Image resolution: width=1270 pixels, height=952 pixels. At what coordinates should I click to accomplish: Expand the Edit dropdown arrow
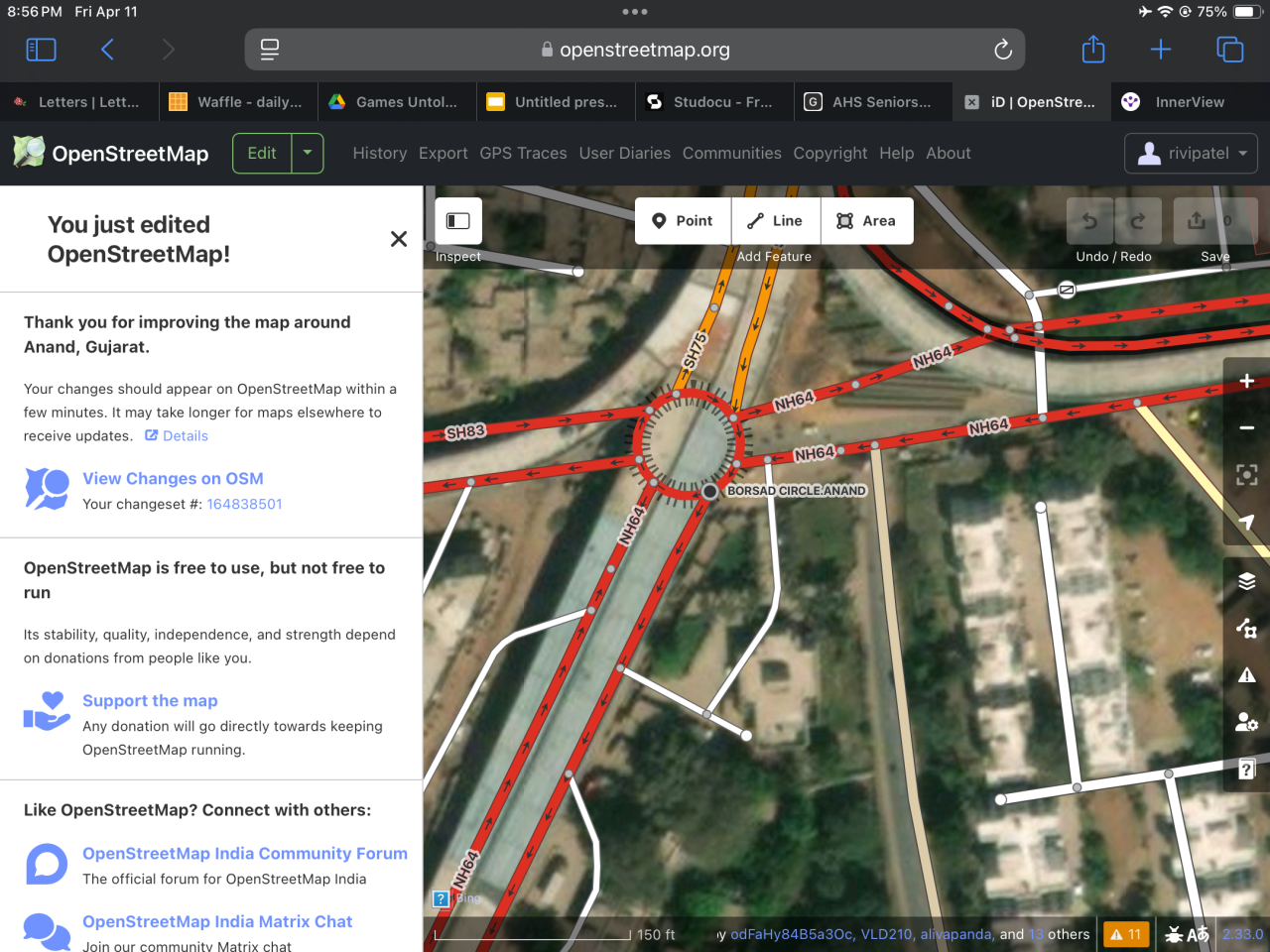[308, 154]
